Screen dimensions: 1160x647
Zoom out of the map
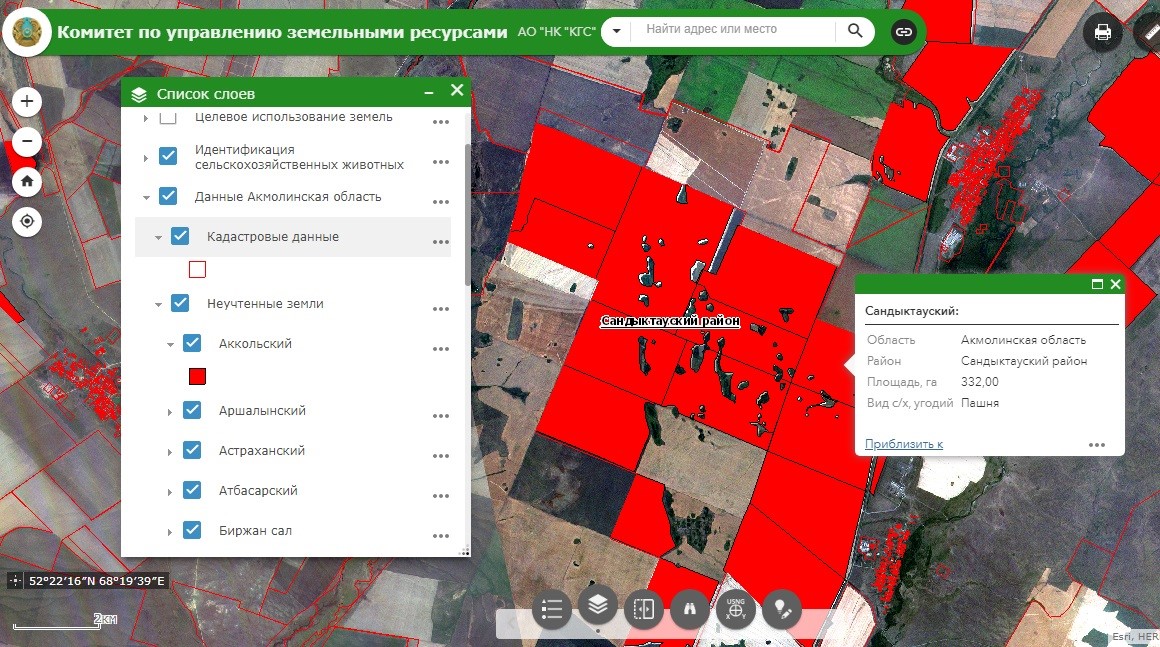pos(27,141)
